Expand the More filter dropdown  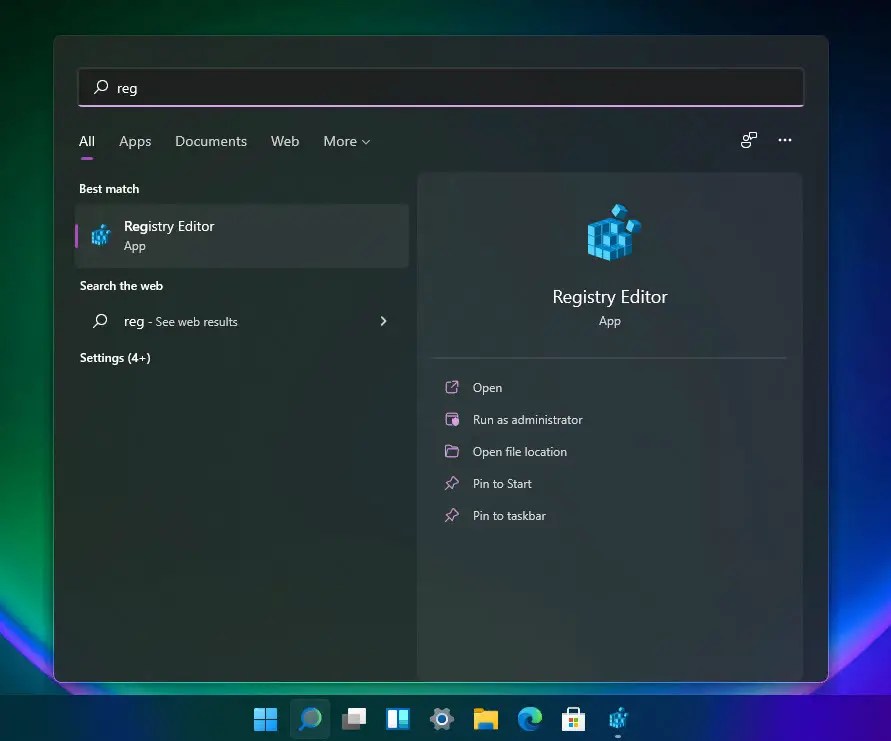(347, 141)
